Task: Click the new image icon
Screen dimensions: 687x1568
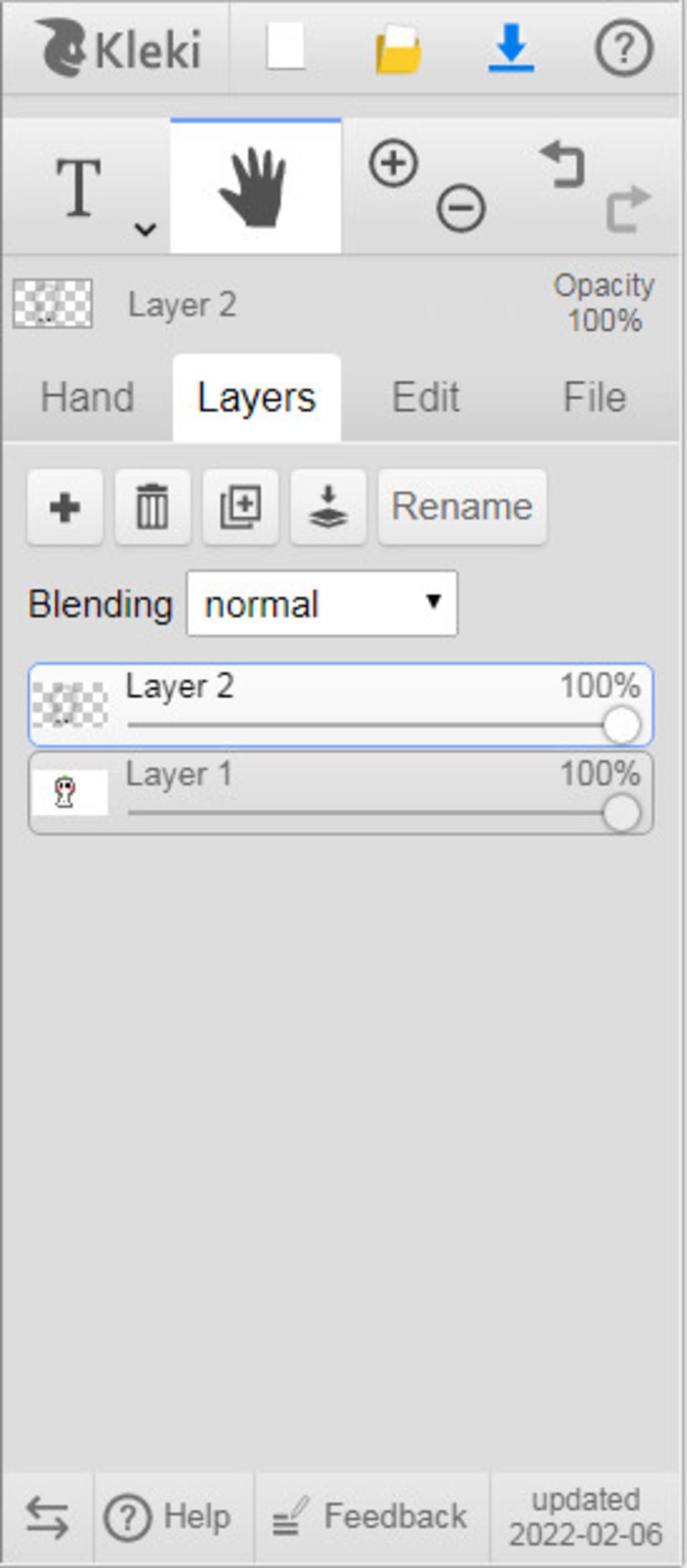Action: point(286,47)
